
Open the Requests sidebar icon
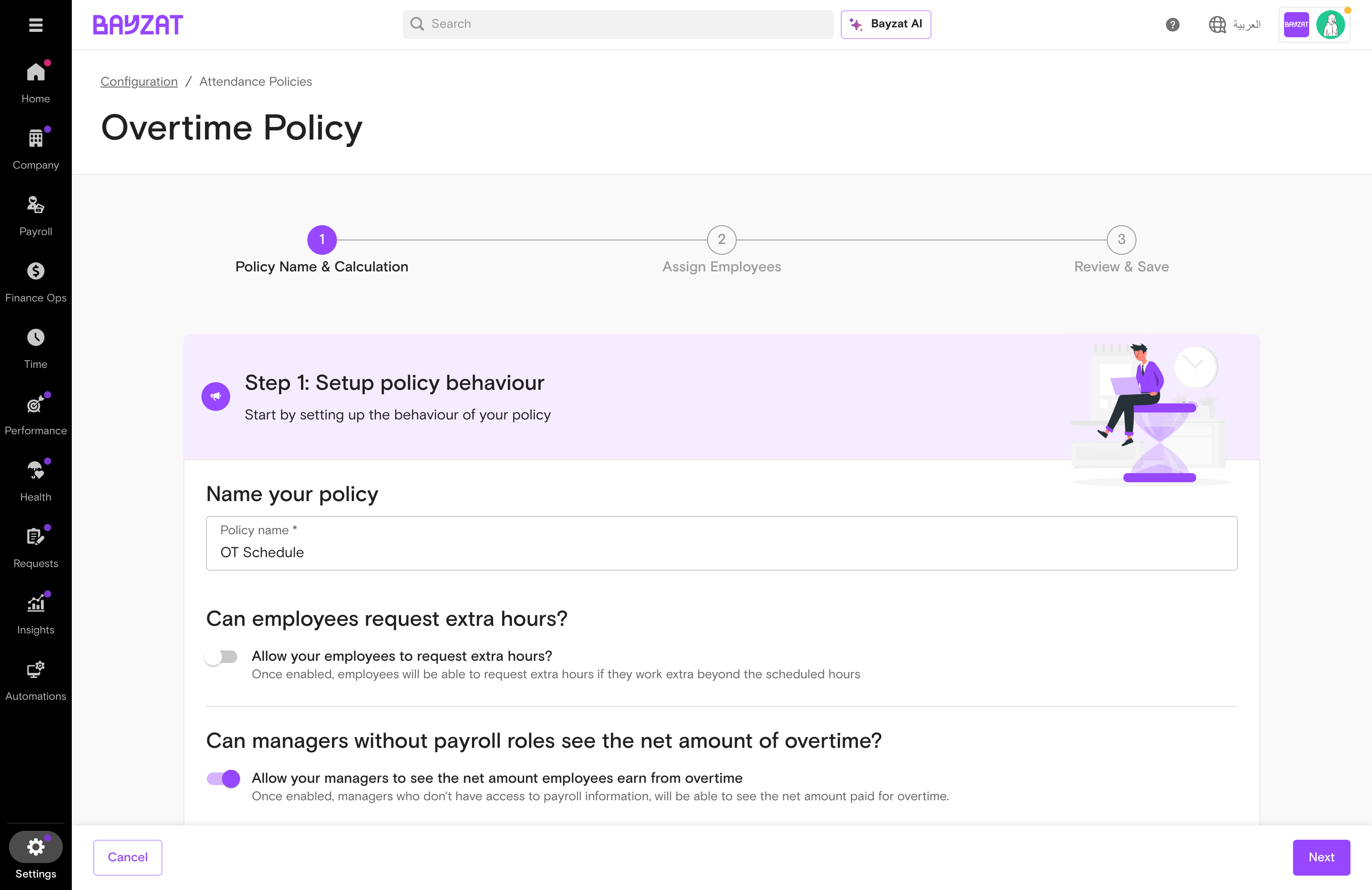(36, 537)
